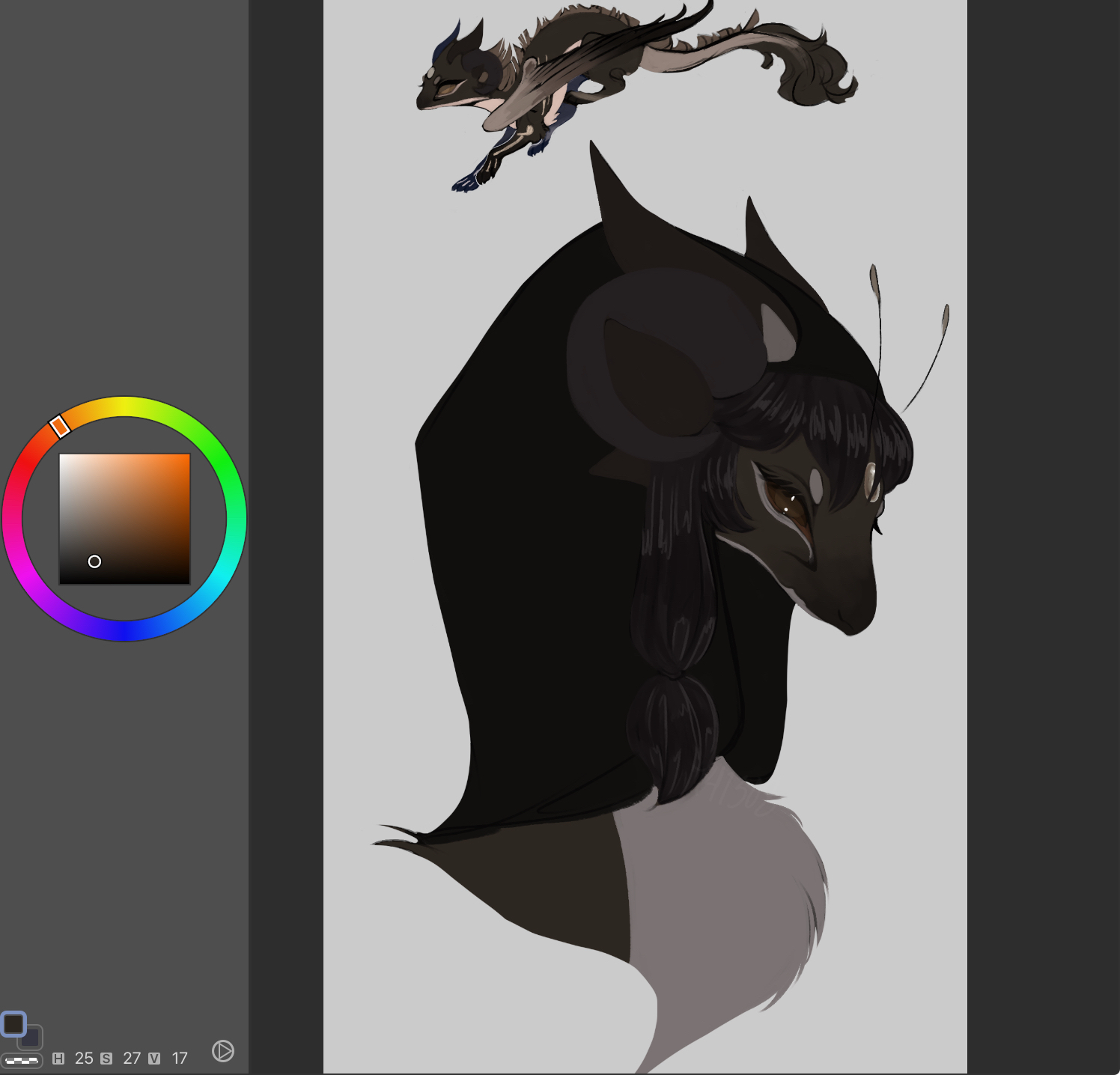Select the main drawing color swatch
The image size is (1120, 1075).
pyautogui.click(x=13, y=1023)
